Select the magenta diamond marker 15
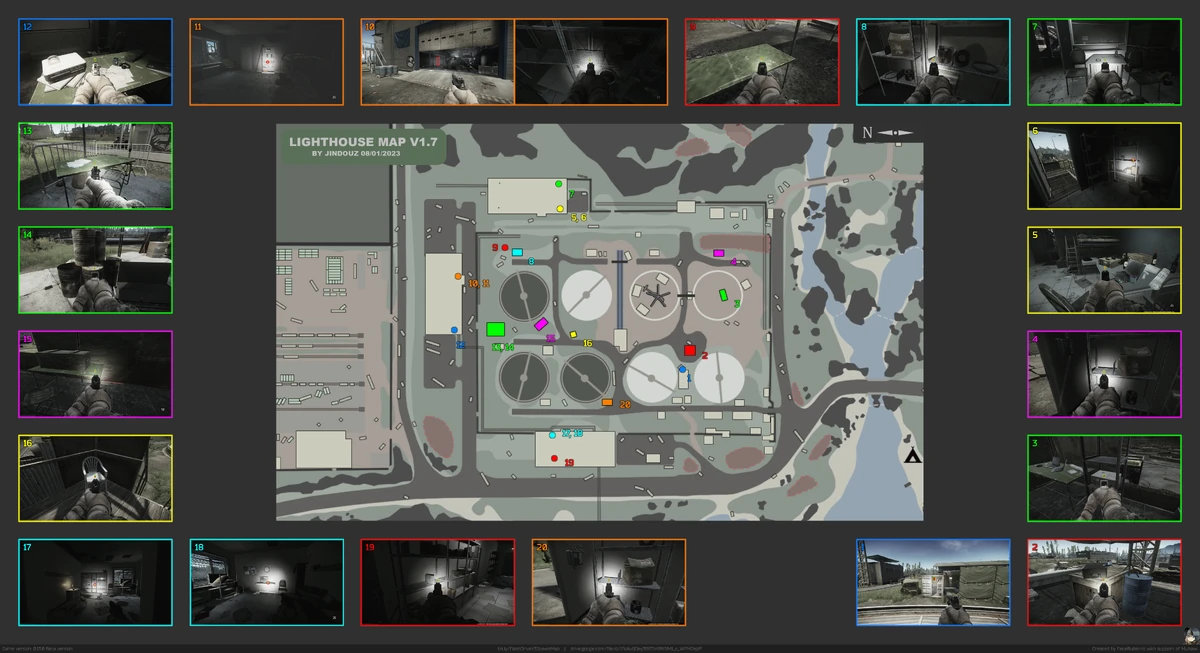Image resolution: width=1200 pixels, height=653 pixels. click(540, 322)
